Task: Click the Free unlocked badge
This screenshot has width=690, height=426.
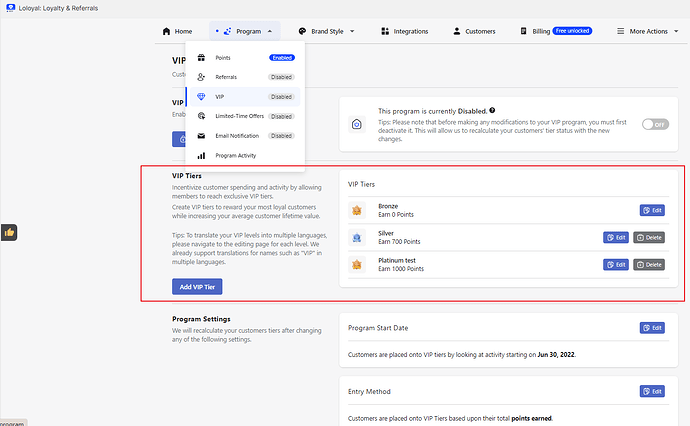Action: [572, 31]
